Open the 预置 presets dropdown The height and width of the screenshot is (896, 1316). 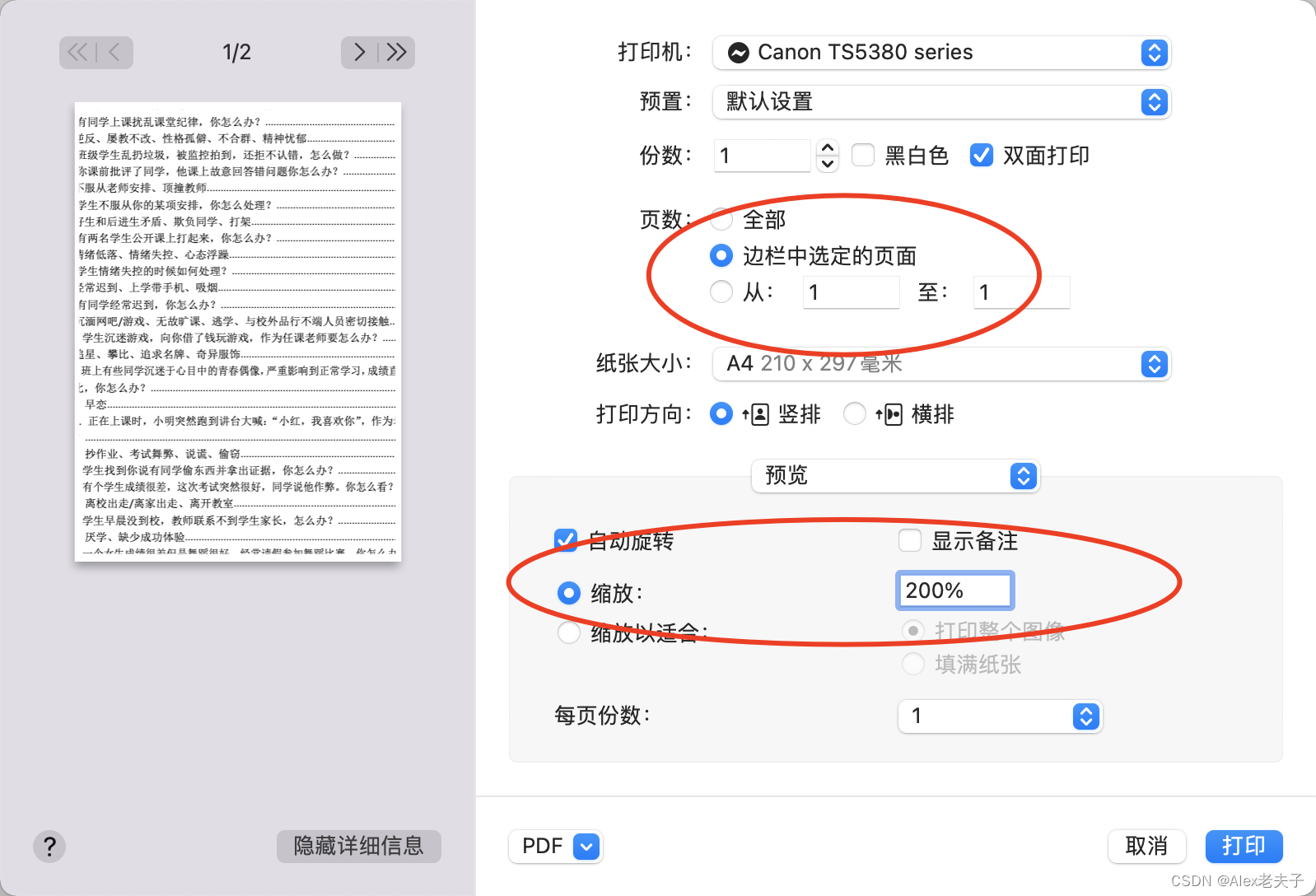pos(941,102)
